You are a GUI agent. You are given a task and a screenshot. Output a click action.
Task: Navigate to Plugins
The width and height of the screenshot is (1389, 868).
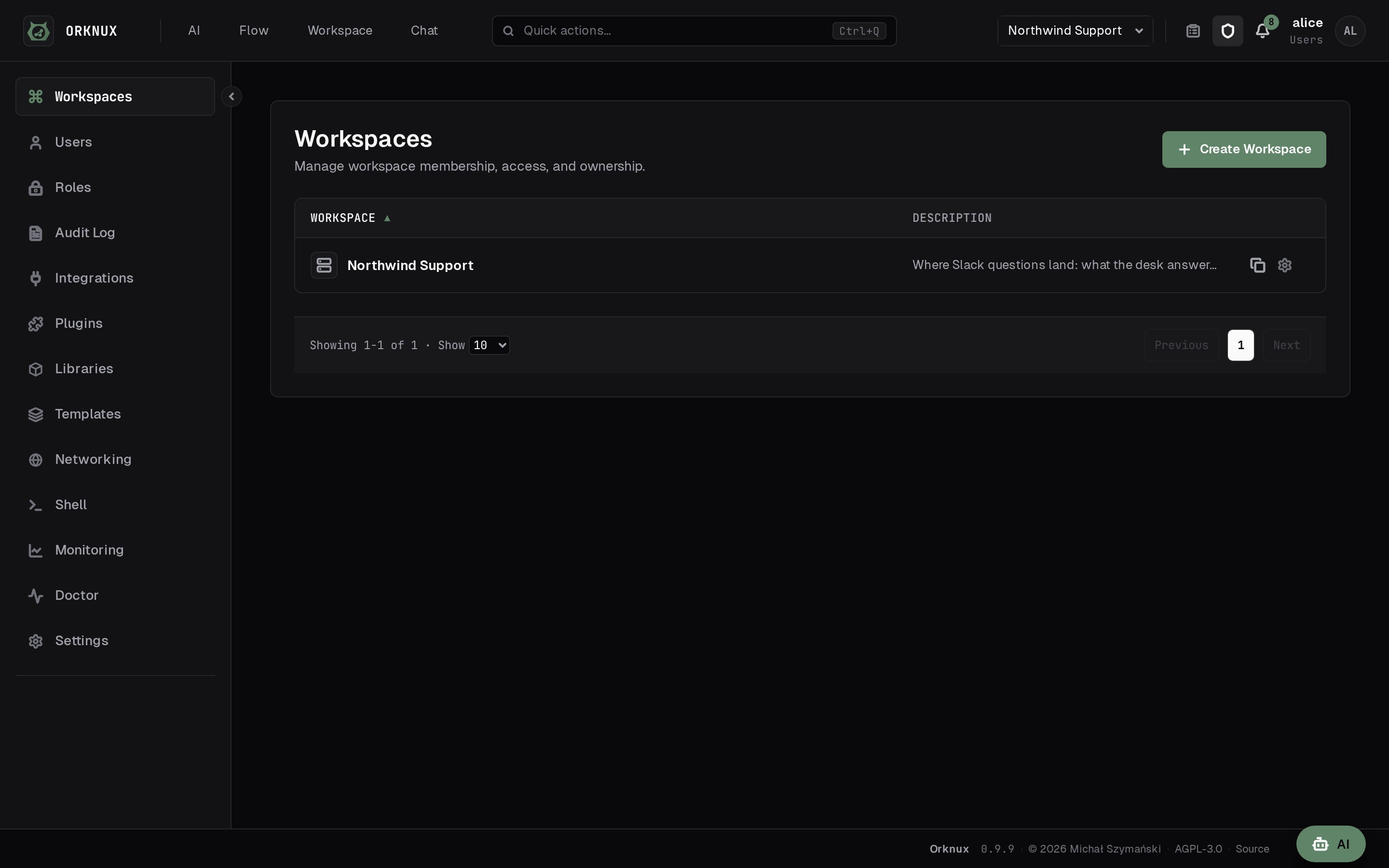[115, 323]
